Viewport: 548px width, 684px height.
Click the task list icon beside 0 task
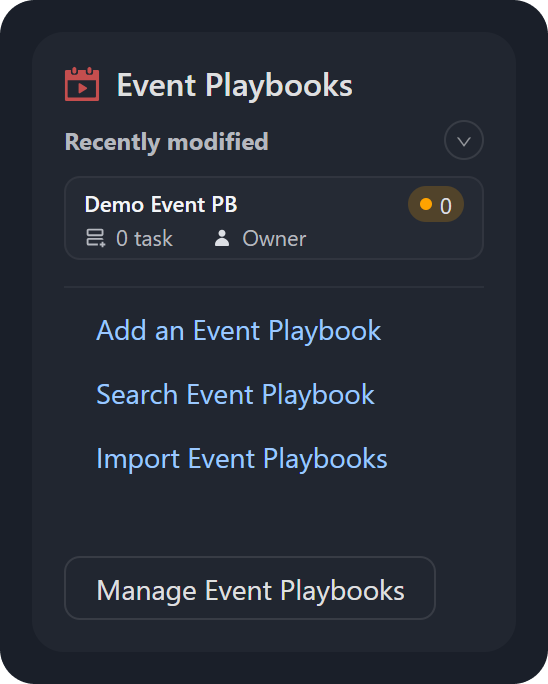96,238
